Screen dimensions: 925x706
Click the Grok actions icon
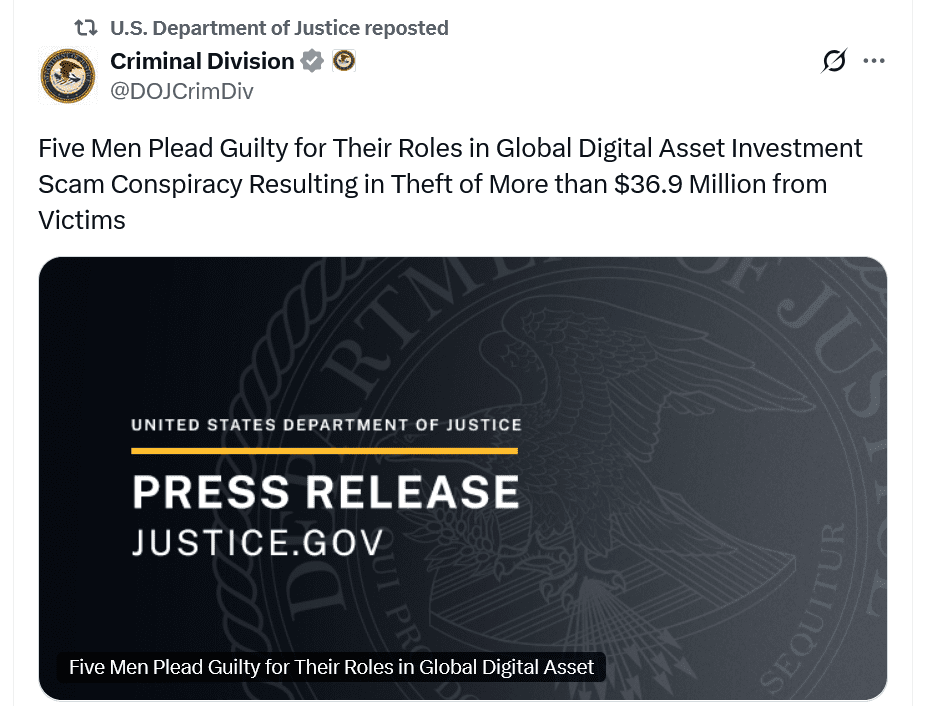click(x=833, y=60)
